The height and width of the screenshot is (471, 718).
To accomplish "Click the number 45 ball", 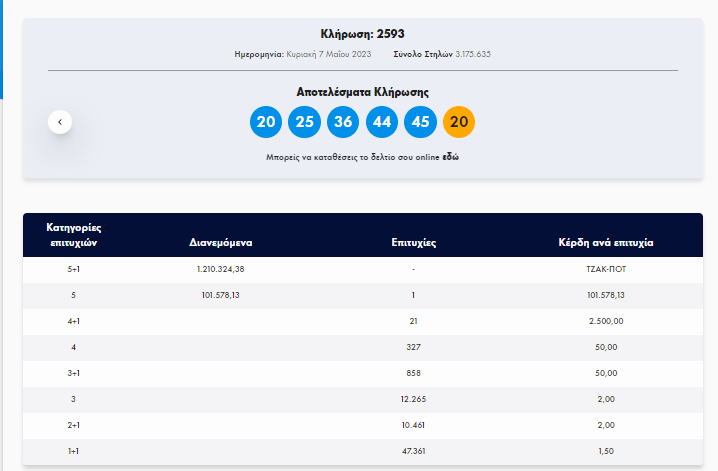I will [x=420, y=122].
